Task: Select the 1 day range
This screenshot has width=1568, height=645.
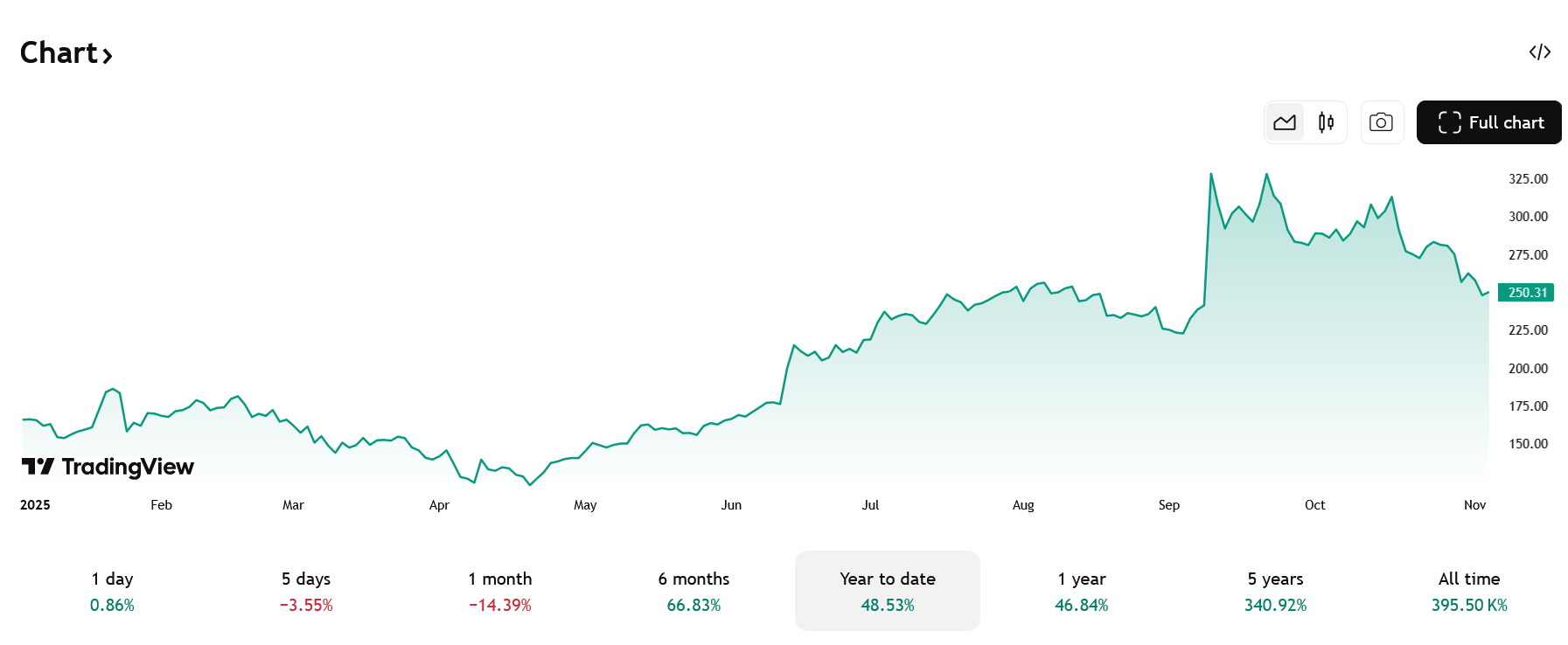Action: 112,591
